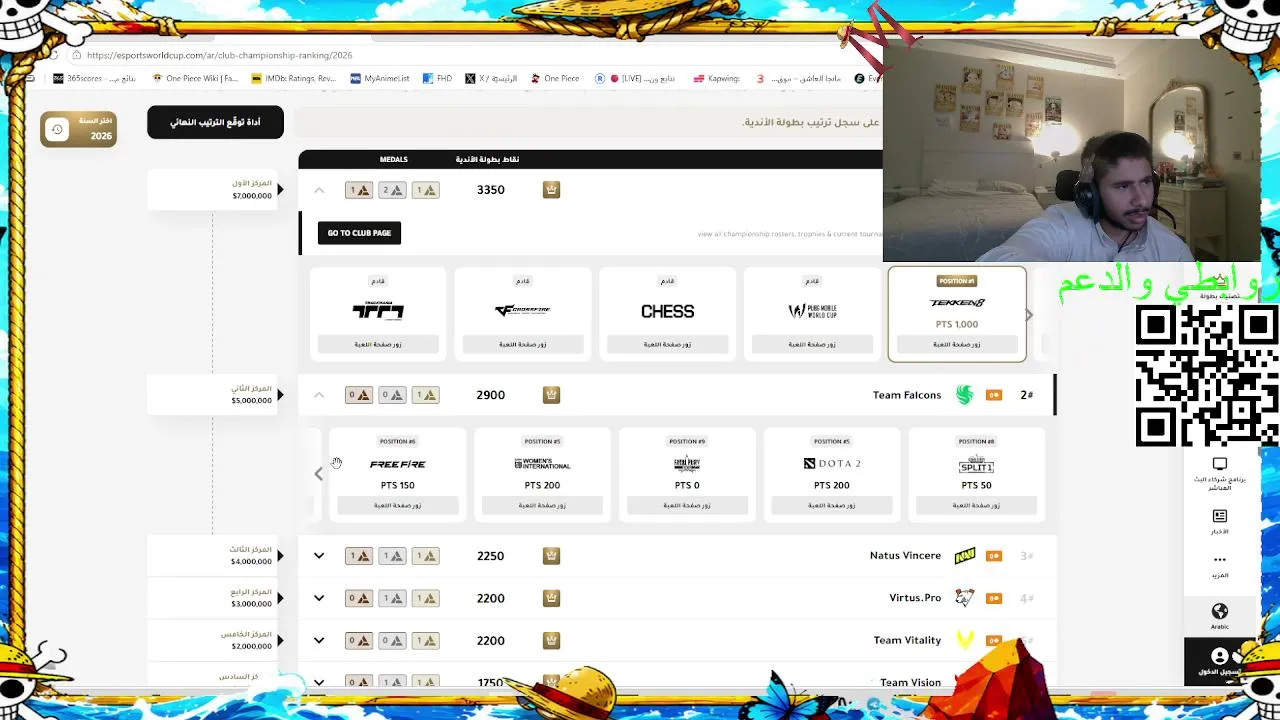This screenshot has width=1280, height=720.
Task: Collapse the 3350-point first club row
Action: point(319,190)
